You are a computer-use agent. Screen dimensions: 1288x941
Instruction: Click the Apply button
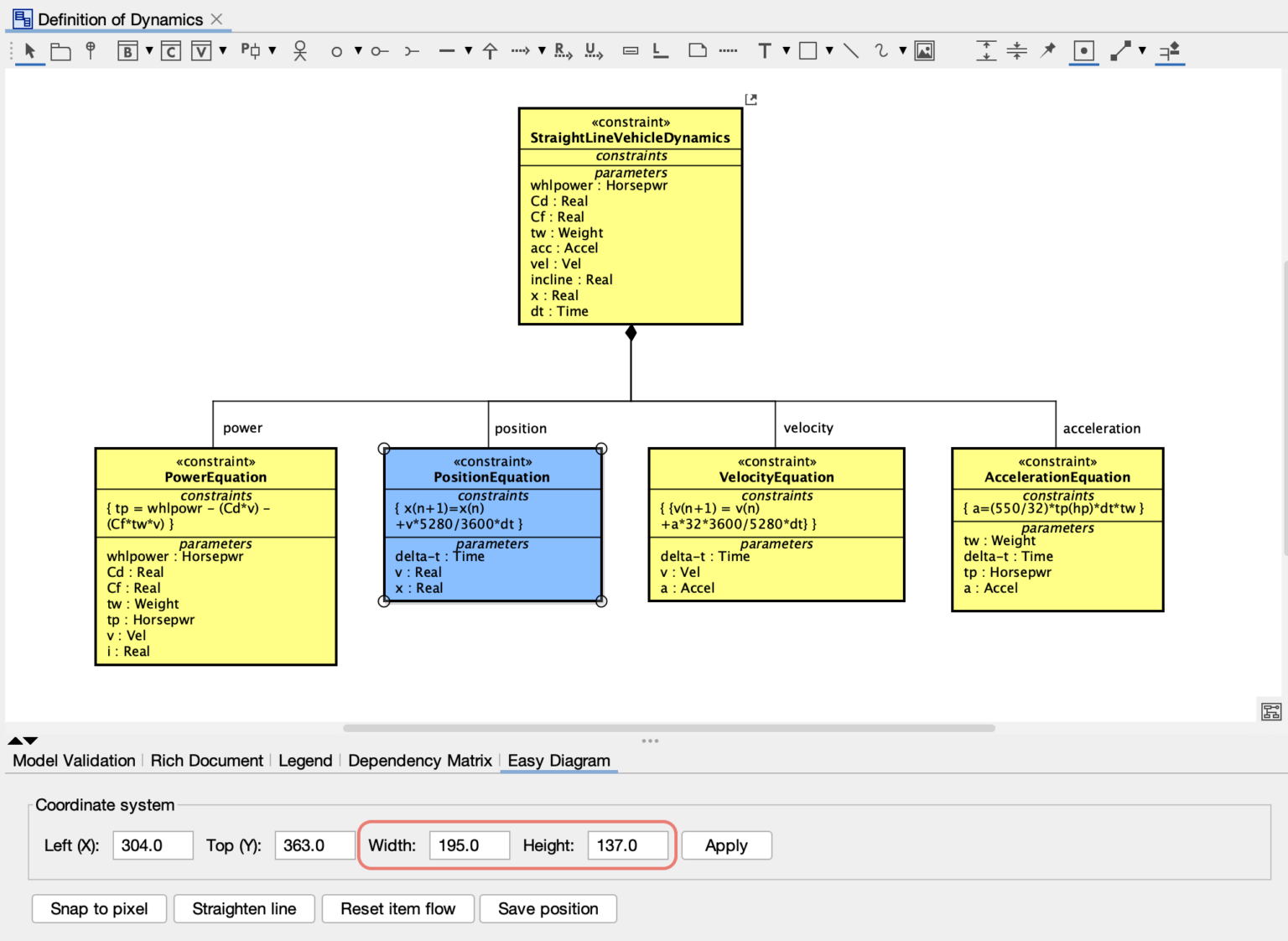pos(726,845)
